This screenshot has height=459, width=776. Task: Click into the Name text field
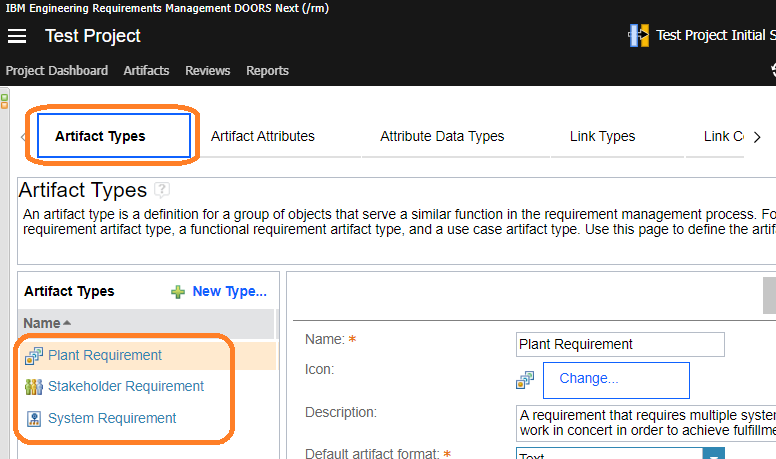(x=619, y=344)
